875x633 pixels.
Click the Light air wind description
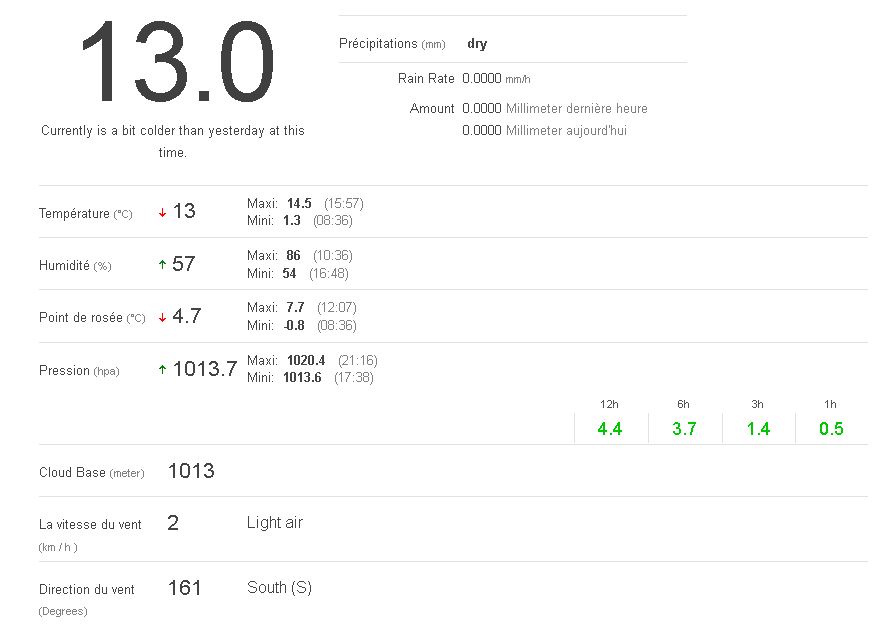(275, 523)
